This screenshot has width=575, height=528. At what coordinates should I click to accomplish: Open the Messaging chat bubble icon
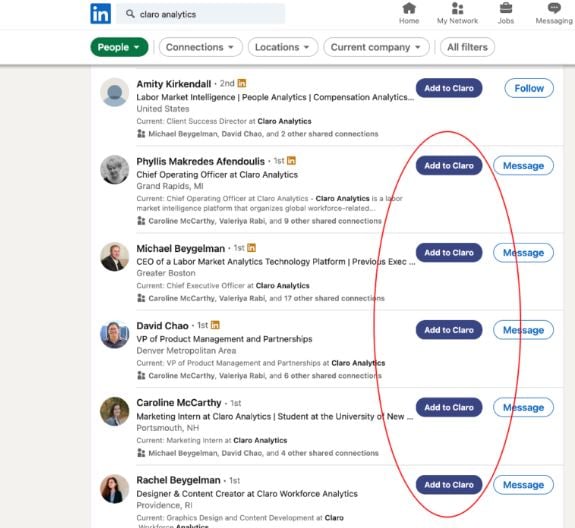point(554,8)
